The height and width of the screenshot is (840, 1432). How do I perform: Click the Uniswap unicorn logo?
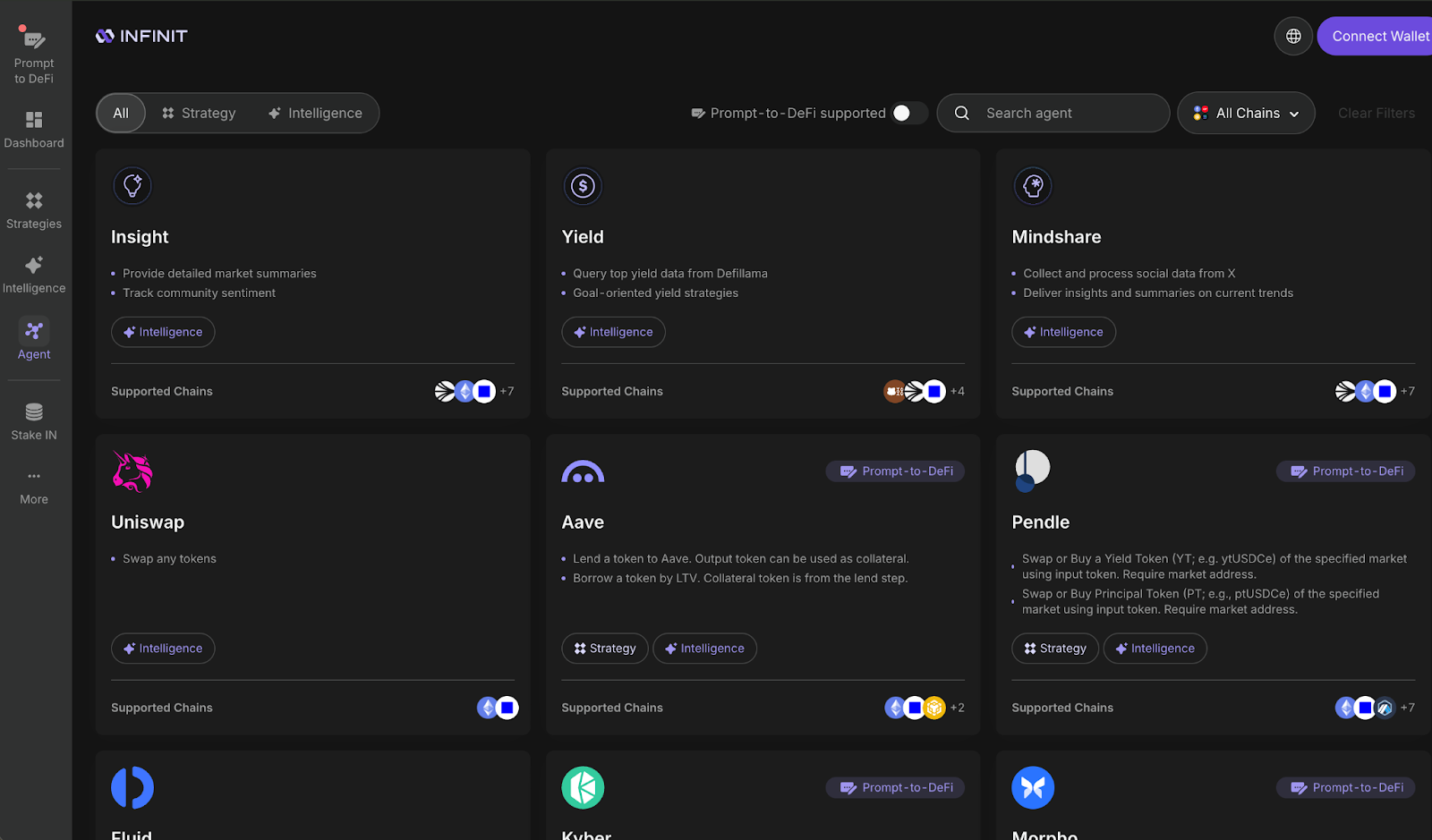click(132, 471)
